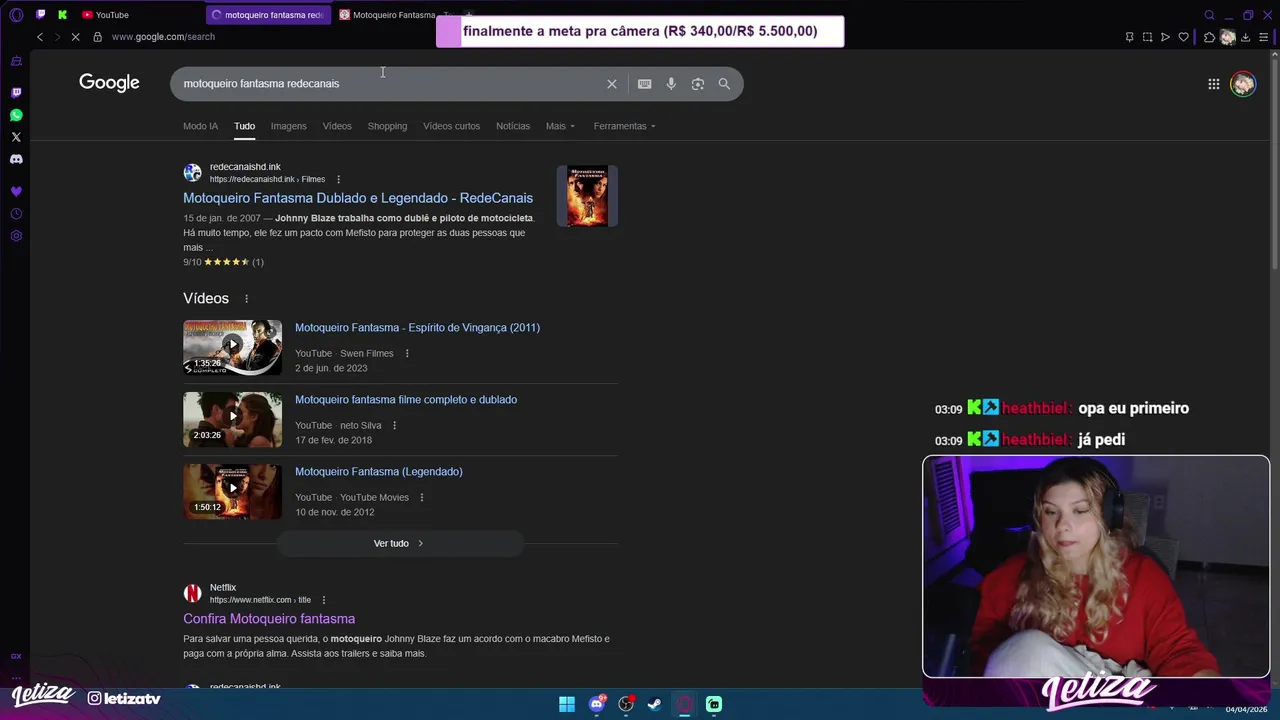Open Discord from taskbar

(597, 704)
